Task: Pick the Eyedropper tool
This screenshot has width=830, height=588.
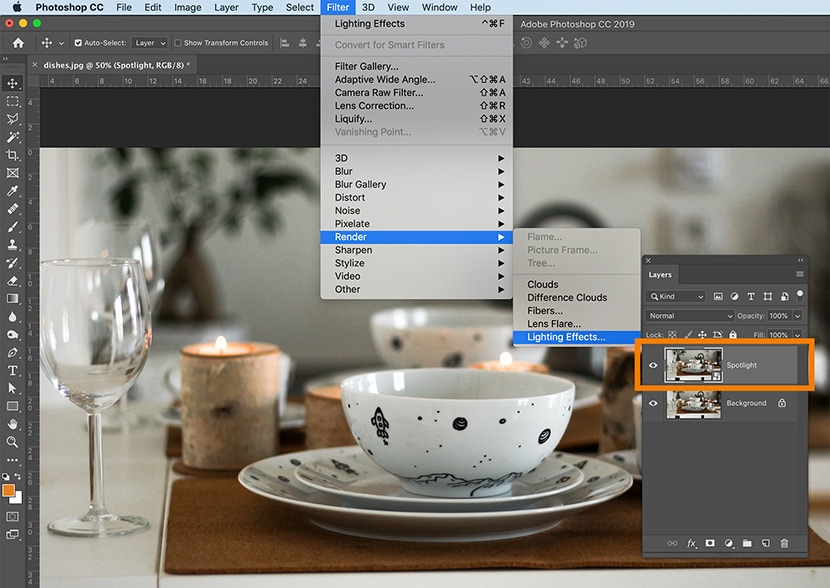Action: [13, 191]
